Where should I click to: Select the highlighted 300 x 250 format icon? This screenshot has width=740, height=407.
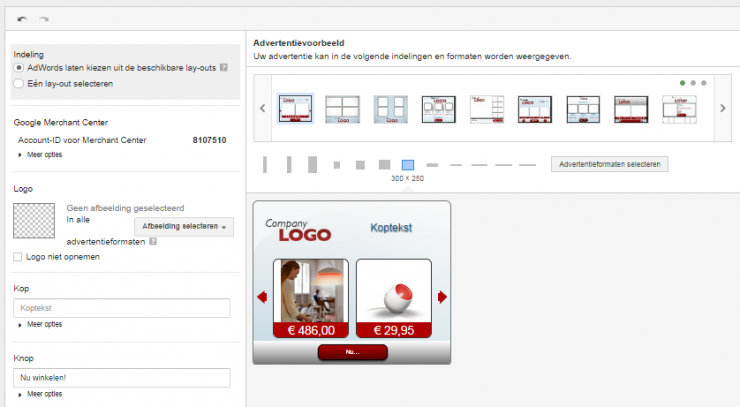[x=407, y=164]
